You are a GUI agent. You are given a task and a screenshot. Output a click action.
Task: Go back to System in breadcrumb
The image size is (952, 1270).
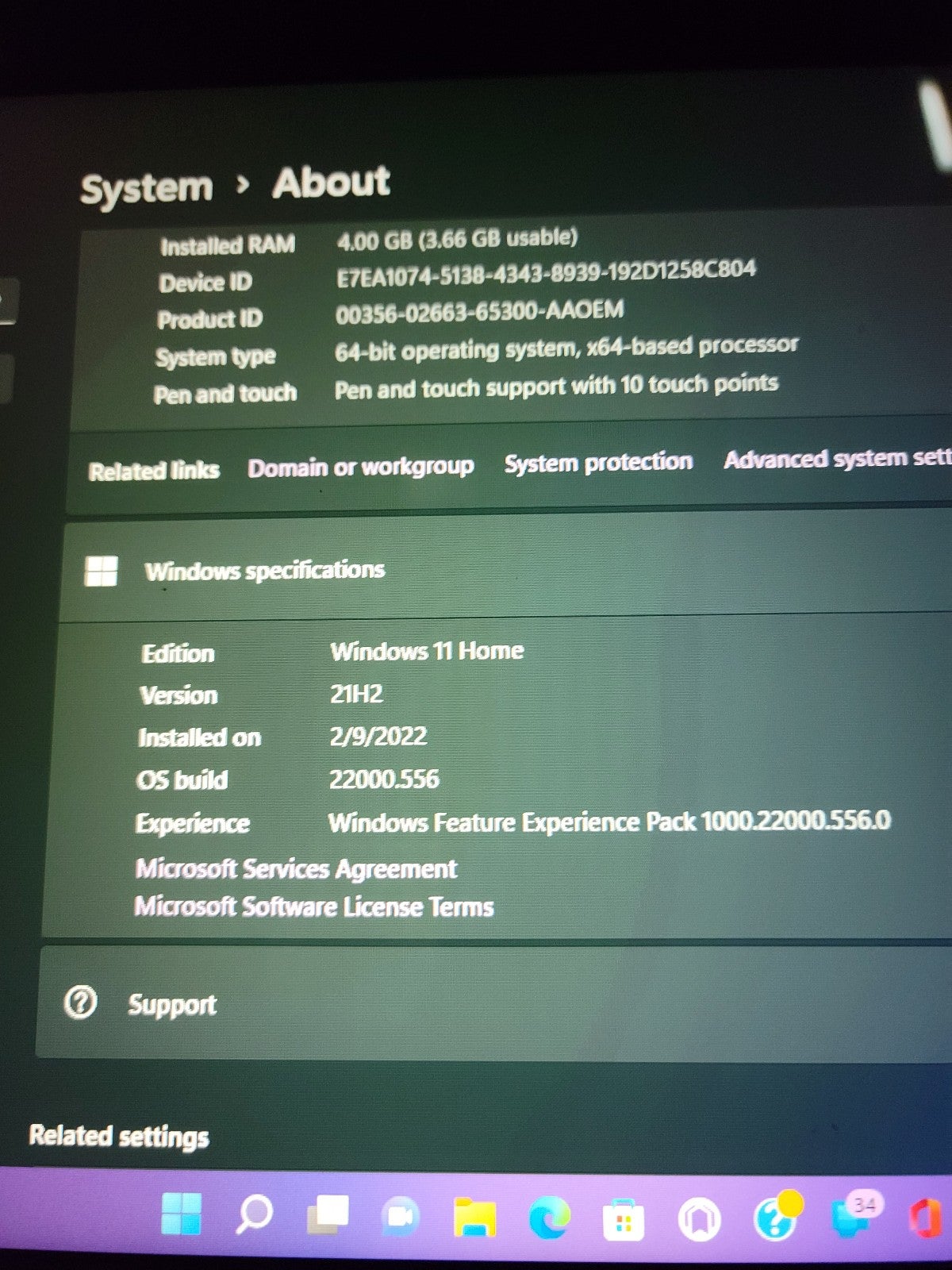click(147, 189)
